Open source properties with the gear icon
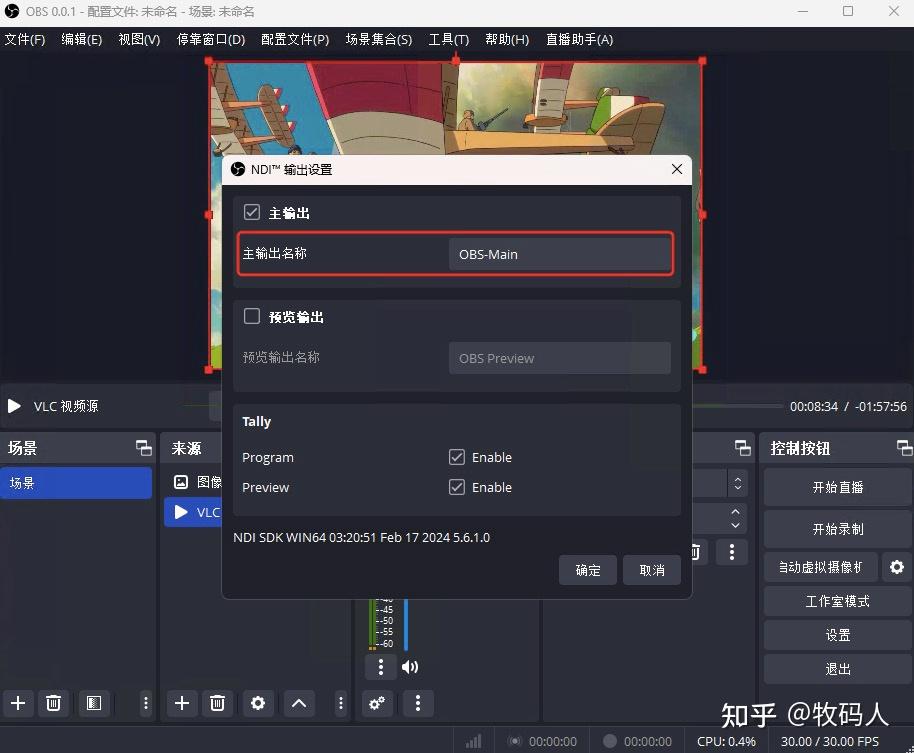Screen dimensions: 914x753 pyautogui.click(x=257, y=703)
